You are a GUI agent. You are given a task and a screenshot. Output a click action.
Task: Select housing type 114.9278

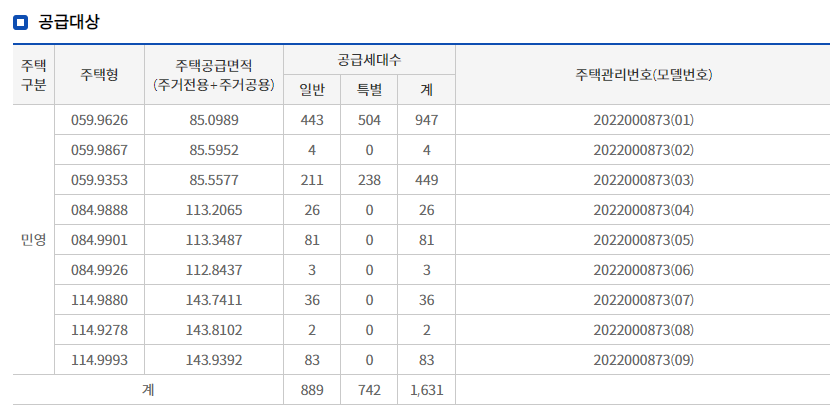[x=100, y=330]
